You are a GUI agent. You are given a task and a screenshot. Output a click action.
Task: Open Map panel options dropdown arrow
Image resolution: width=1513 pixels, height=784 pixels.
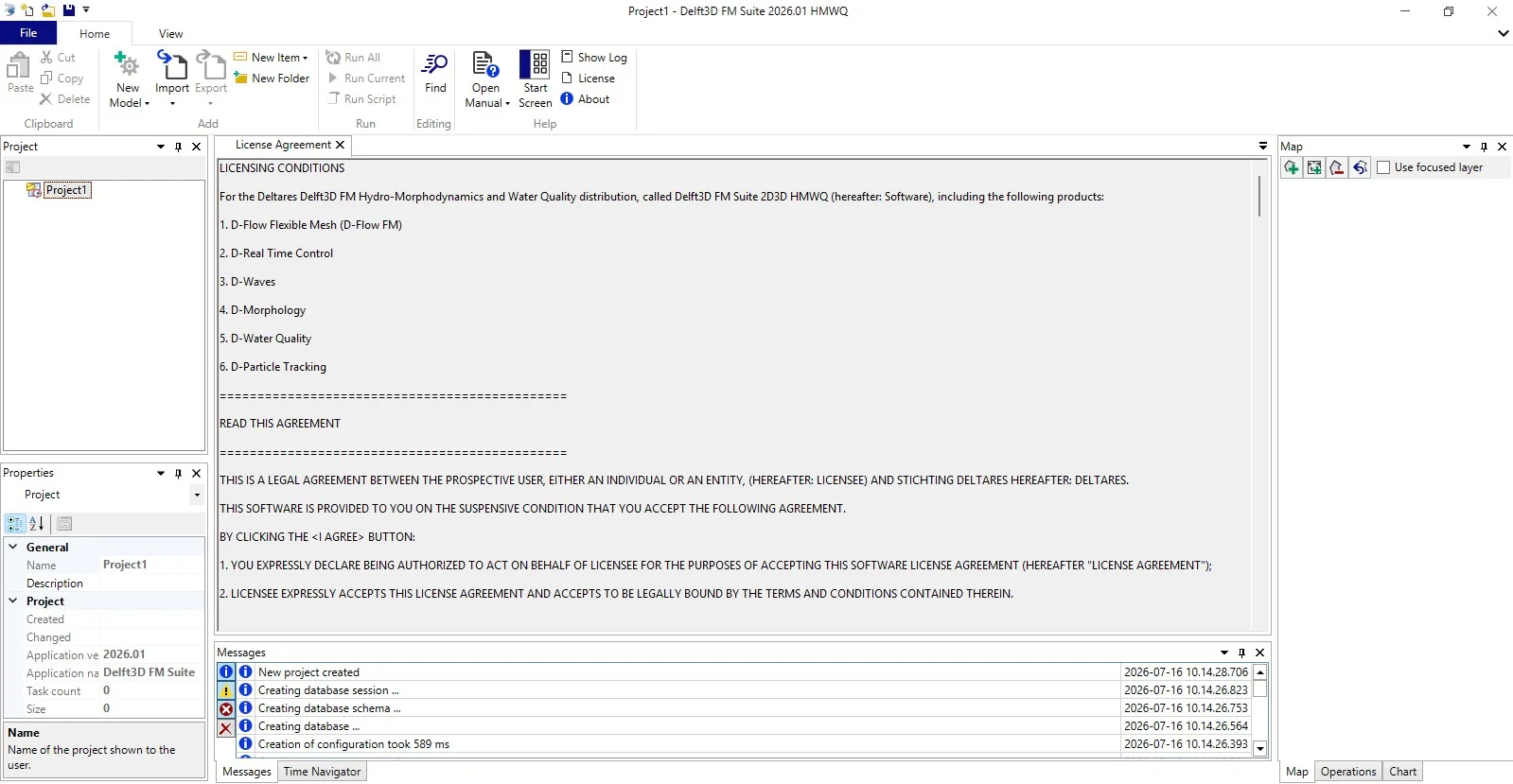[x=1467, y=147]
